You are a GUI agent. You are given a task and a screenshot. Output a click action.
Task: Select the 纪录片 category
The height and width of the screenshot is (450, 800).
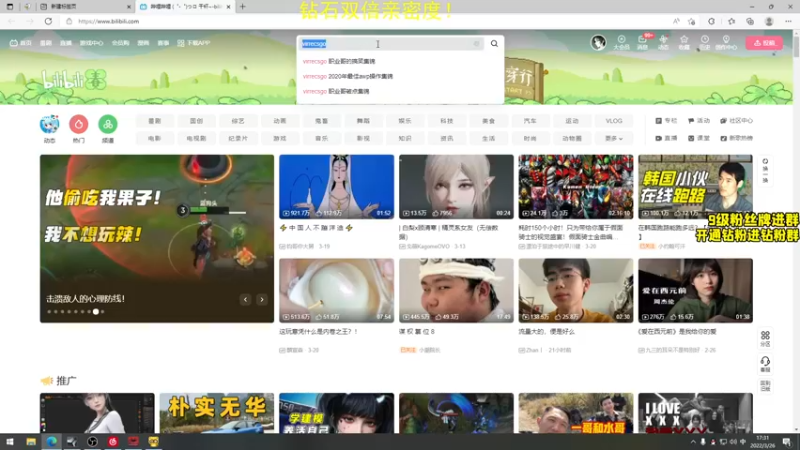coord(238,138)
